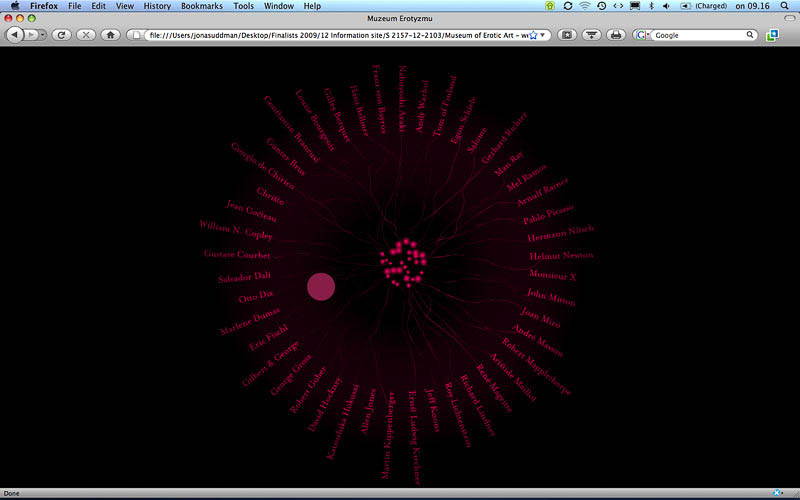
Task: Open the Downloads toolbar button
Action: (591, 35)
